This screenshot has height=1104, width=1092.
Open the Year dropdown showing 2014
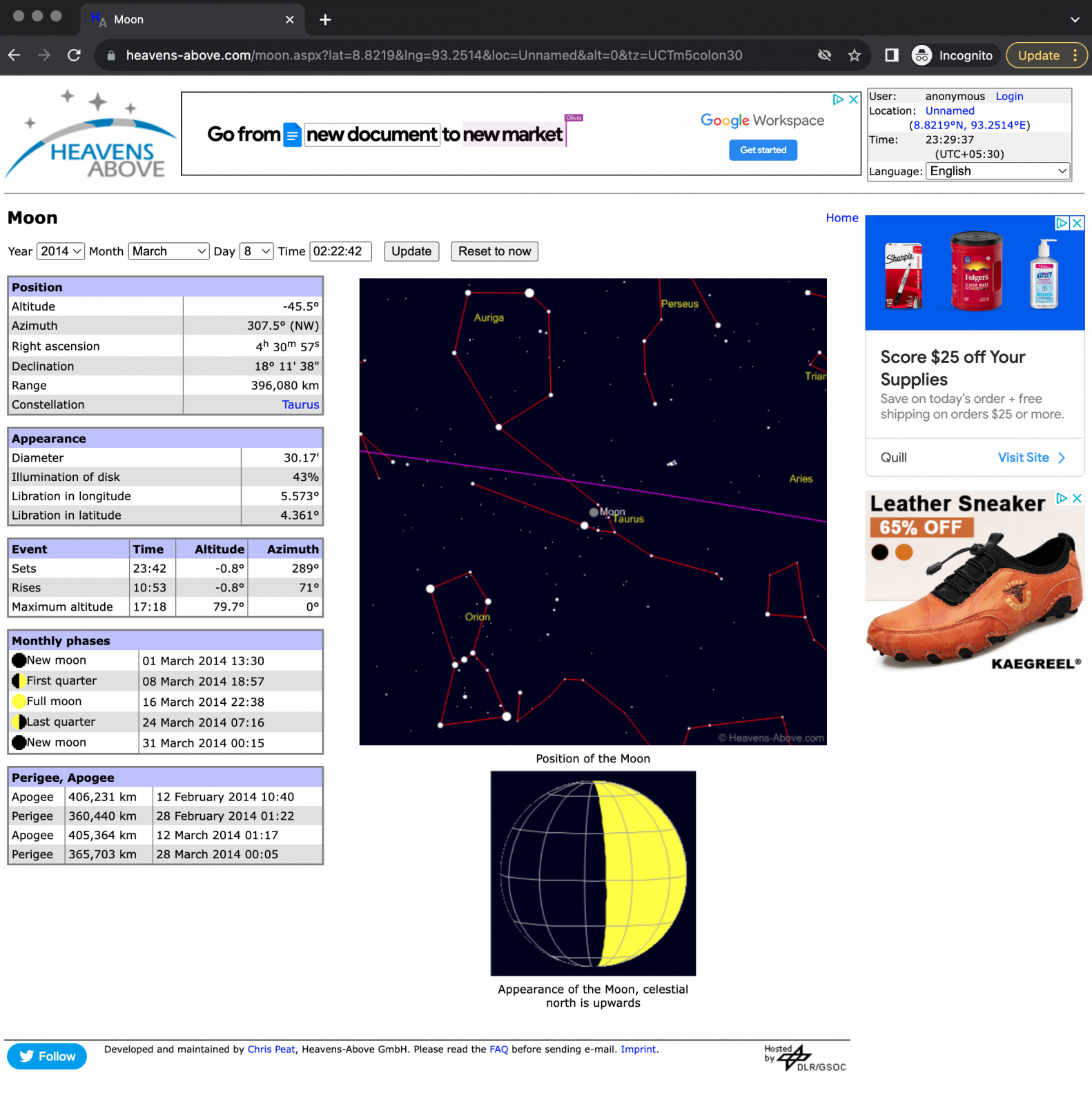[60, 251]
